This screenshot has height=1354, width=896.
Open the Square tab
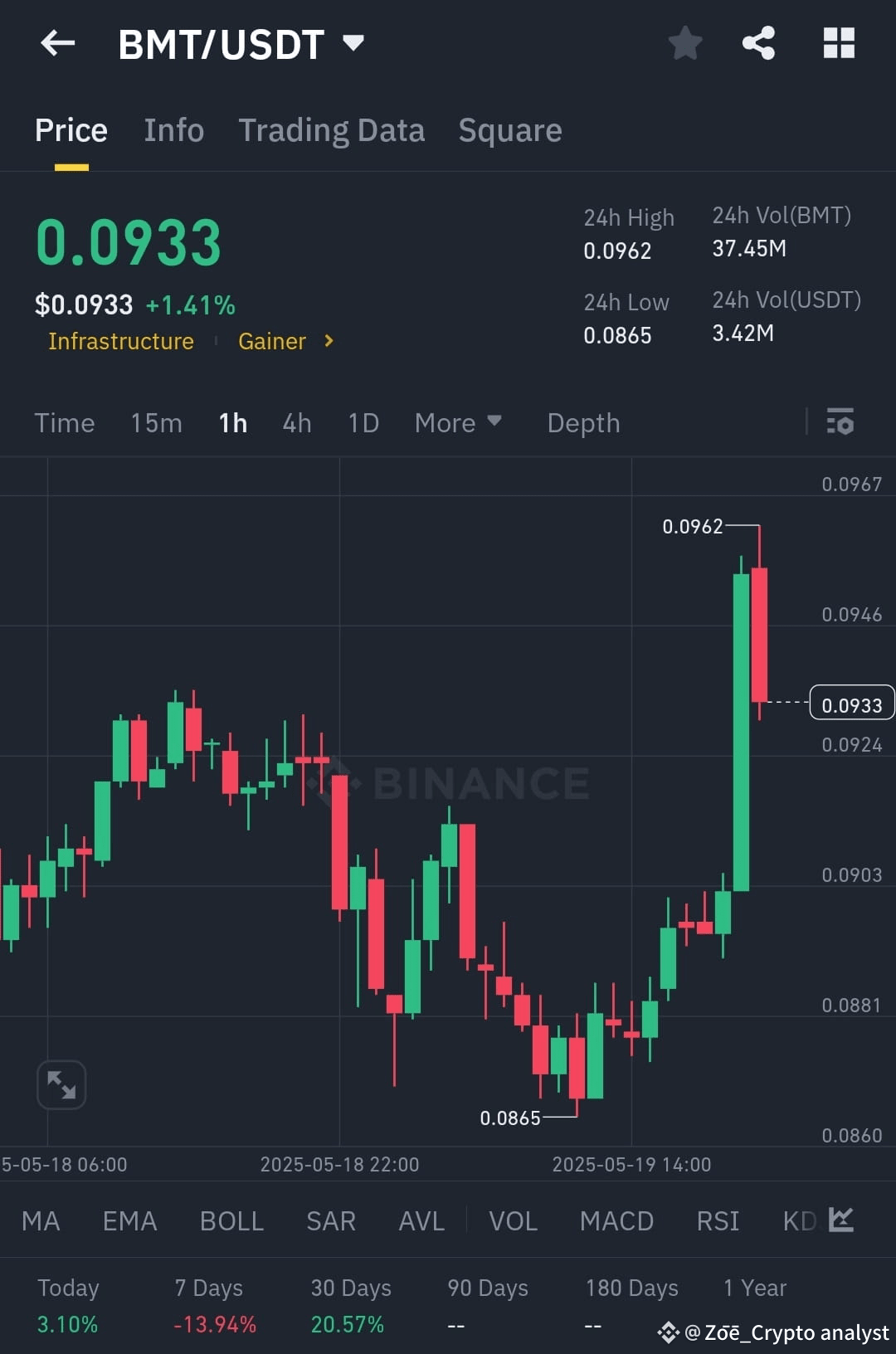509,129
